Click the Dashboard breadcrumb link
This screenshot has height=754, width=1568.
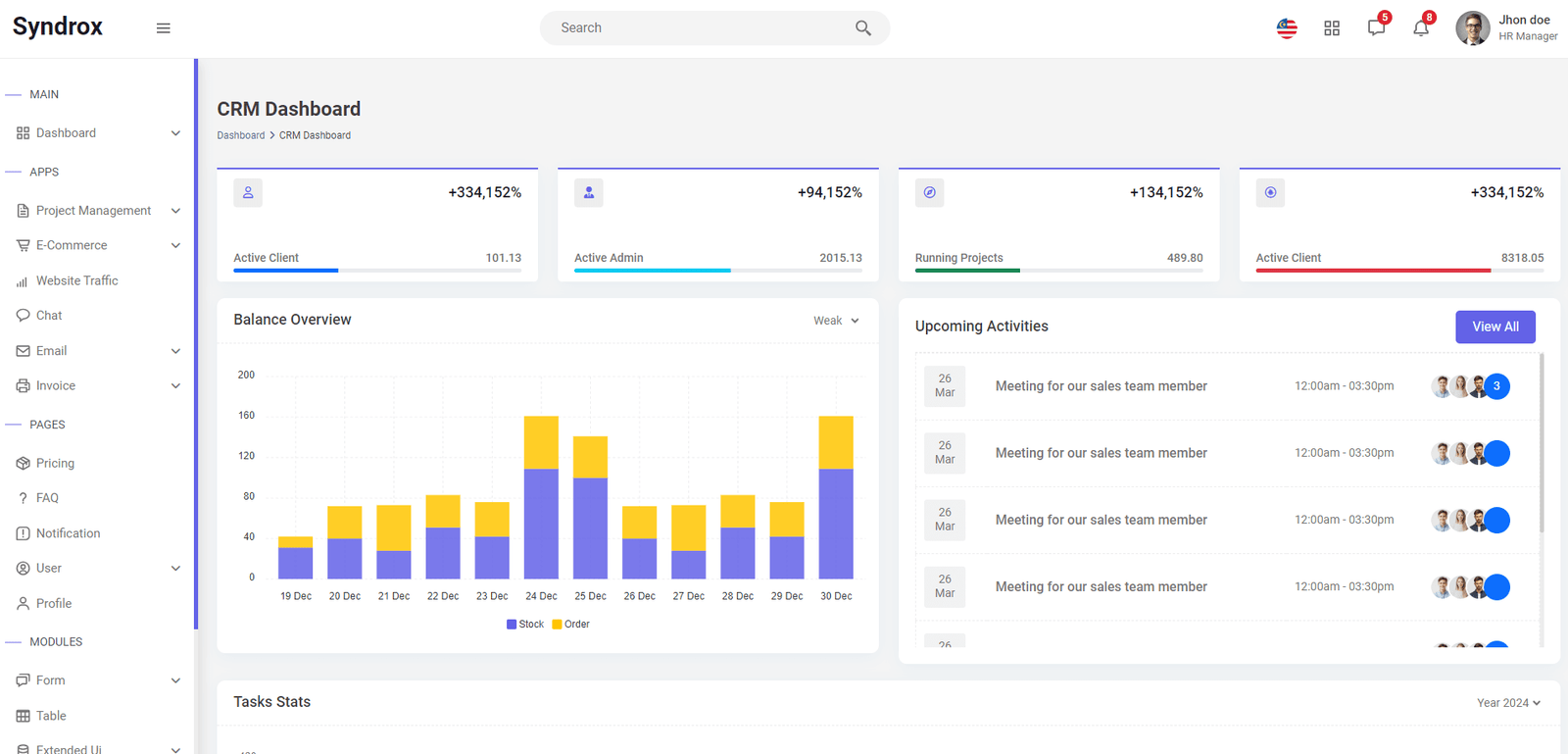241,135
